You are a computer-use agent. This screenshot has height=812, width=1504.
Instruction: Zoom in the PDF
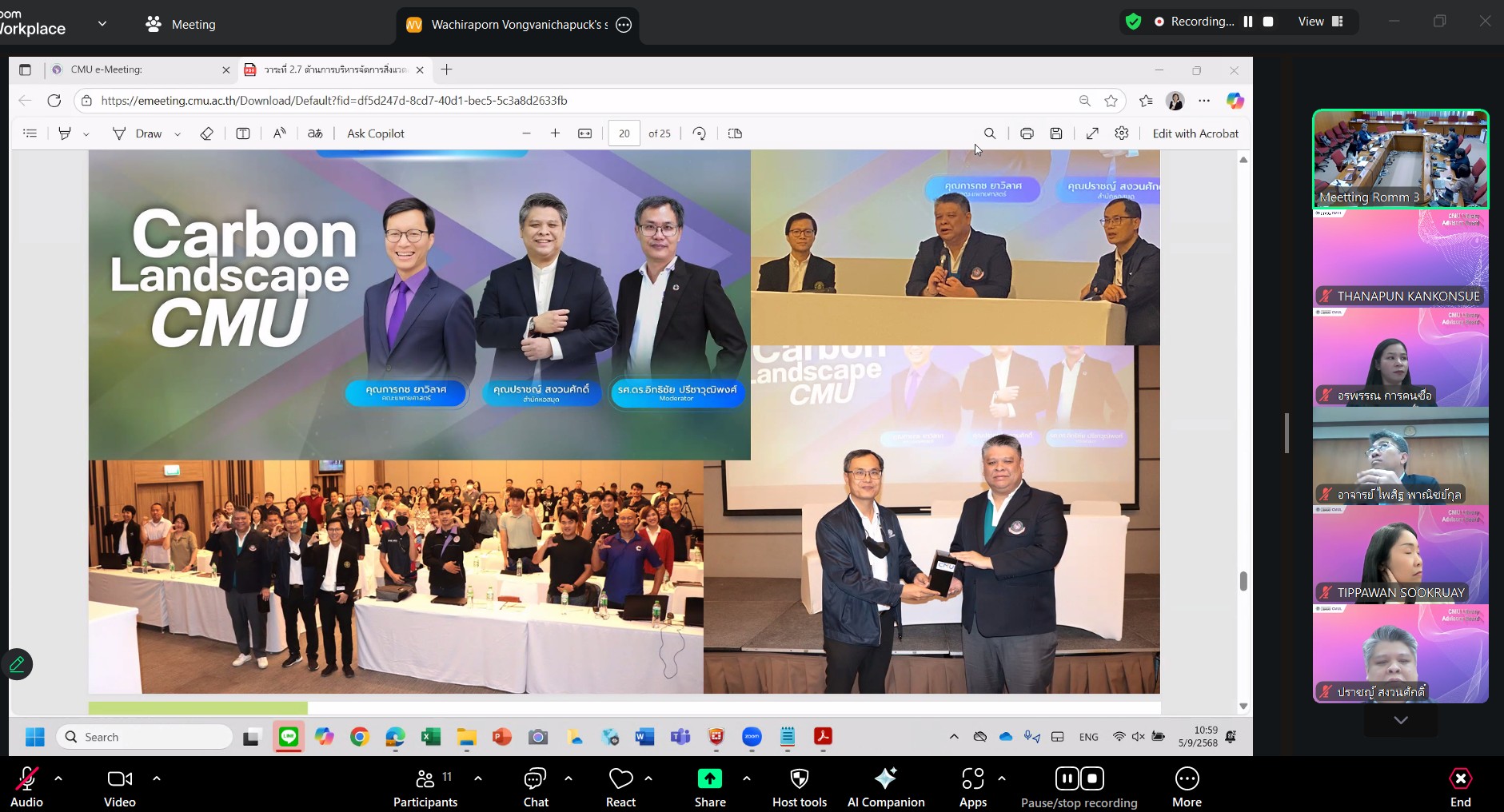click(555, 133)
